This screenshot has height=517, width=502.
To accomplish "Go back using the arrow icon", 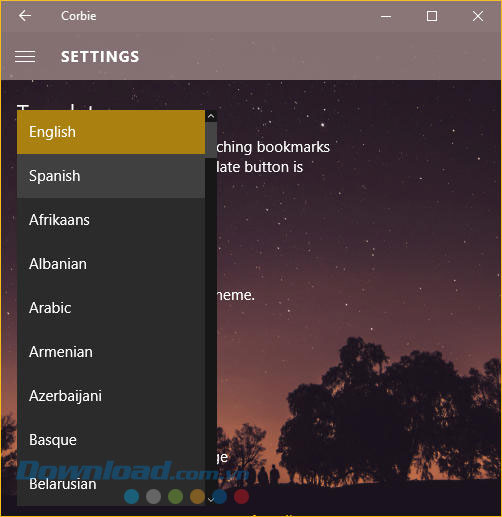I will pyautogui.click(x=25, y=16).
